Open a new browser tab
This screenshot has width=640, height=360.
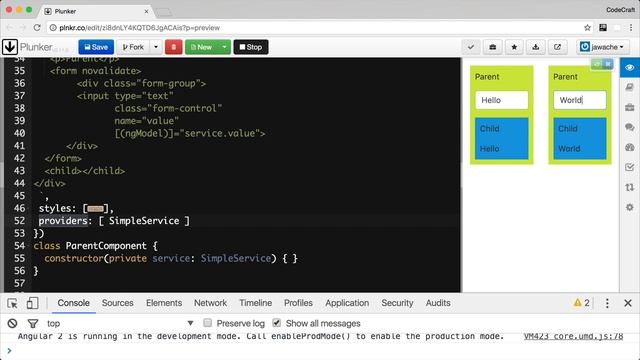pos(164,12)
